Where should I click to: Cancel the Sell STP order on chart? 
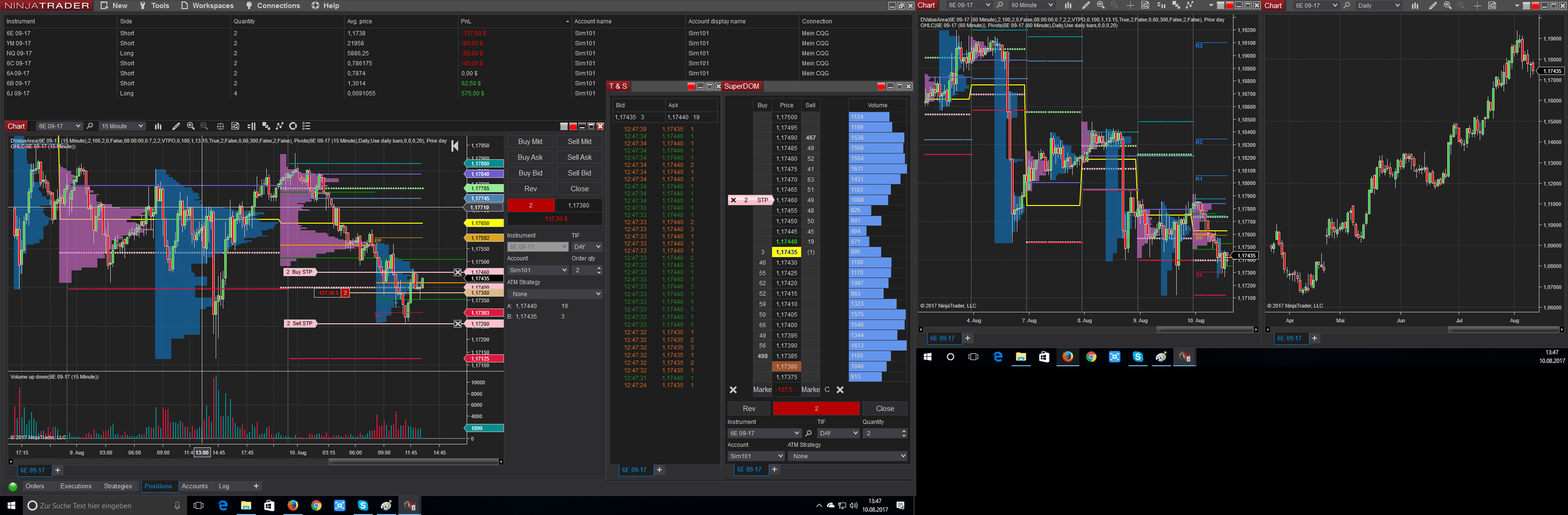[x=458, y=324]
